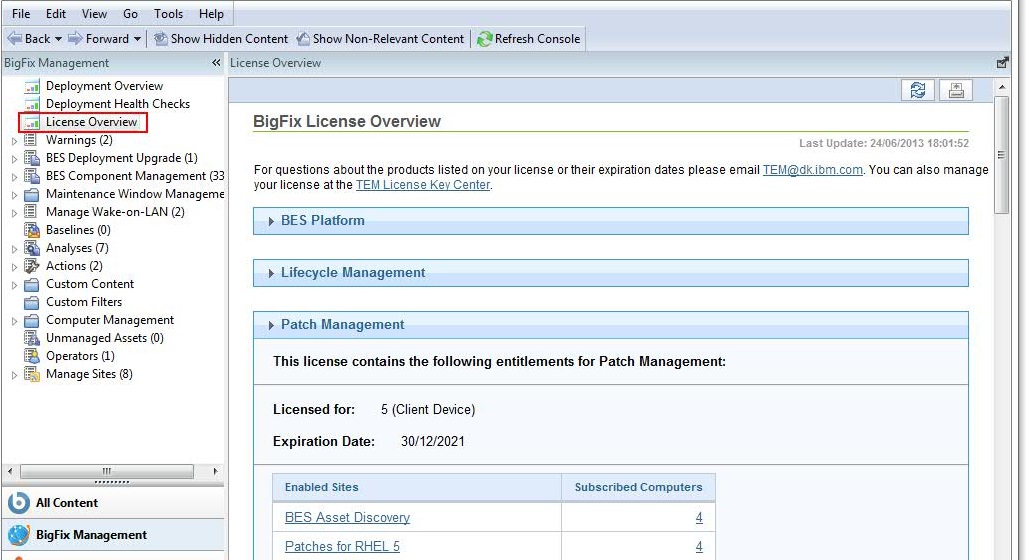The image size is (1029, 560).
Task: Click the BES Component Management icon
Action: pos(32,176)
